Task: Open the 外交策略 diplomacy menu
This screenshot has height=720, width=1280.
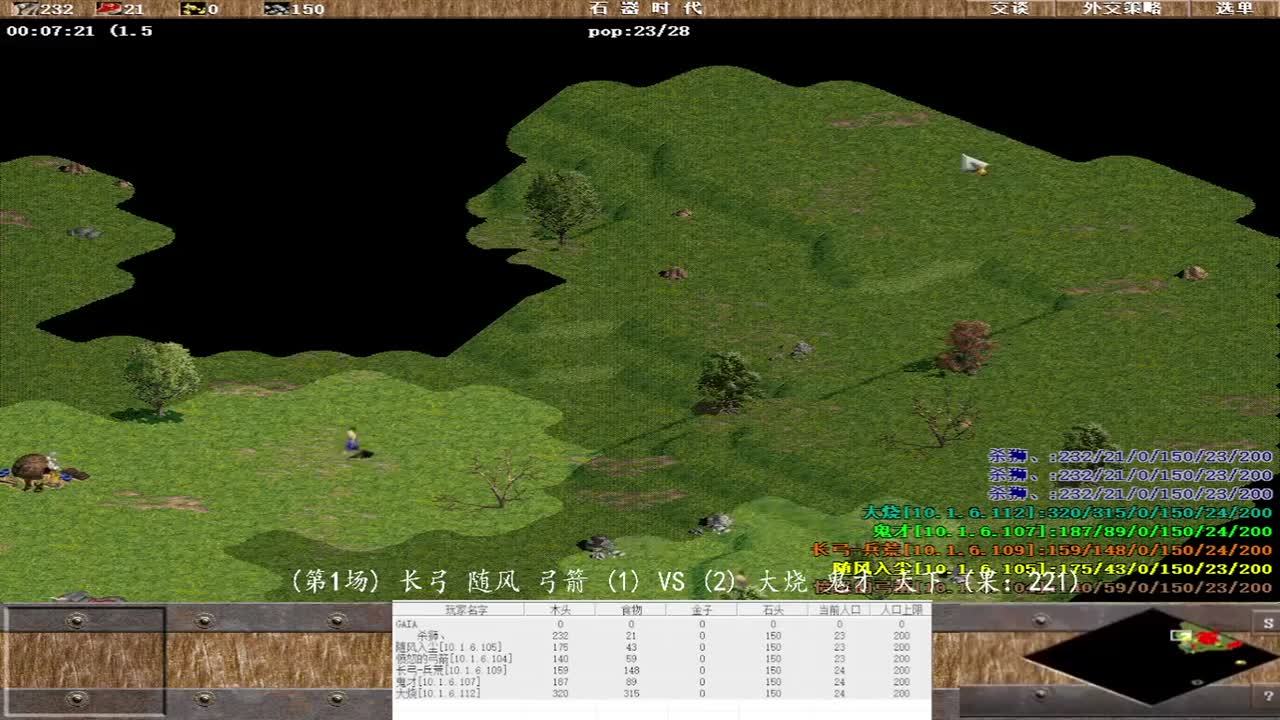Action: [x=1123, y=8]
